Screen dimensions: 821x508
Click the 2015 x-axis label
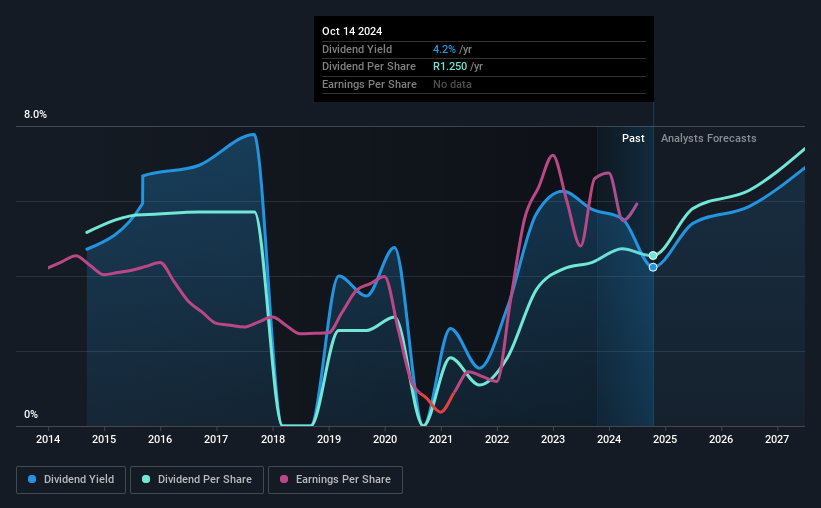(104, 439)
